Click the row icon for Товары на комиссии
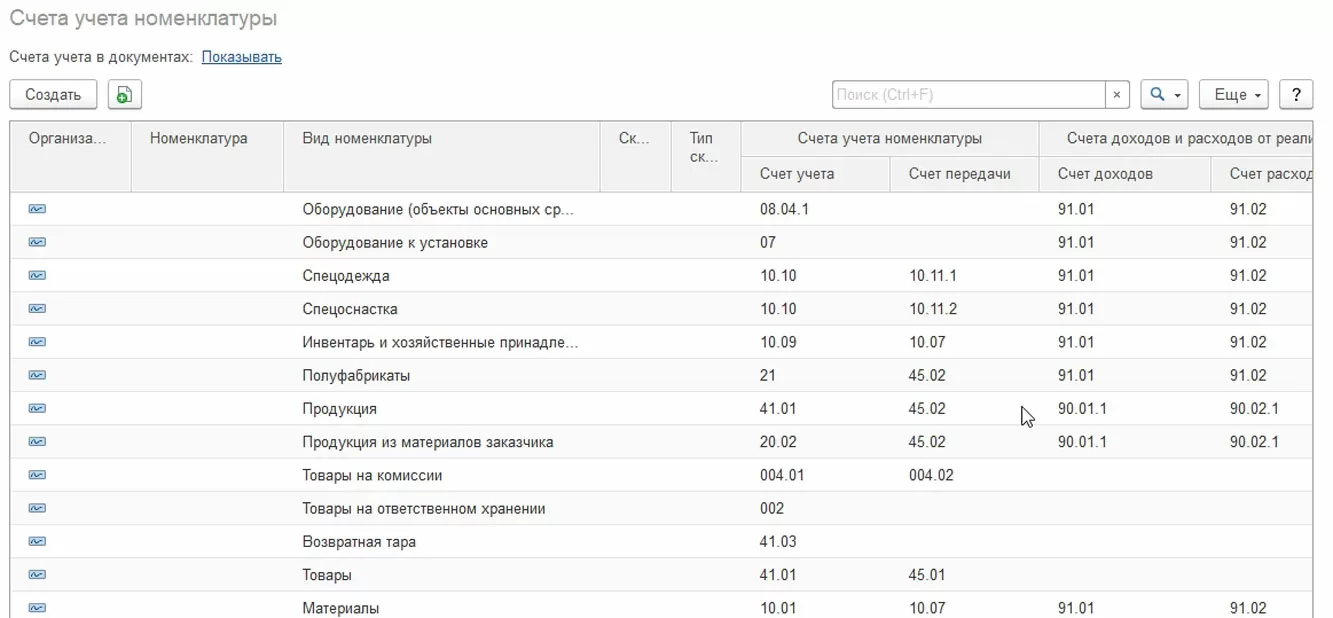 [37, 475]
